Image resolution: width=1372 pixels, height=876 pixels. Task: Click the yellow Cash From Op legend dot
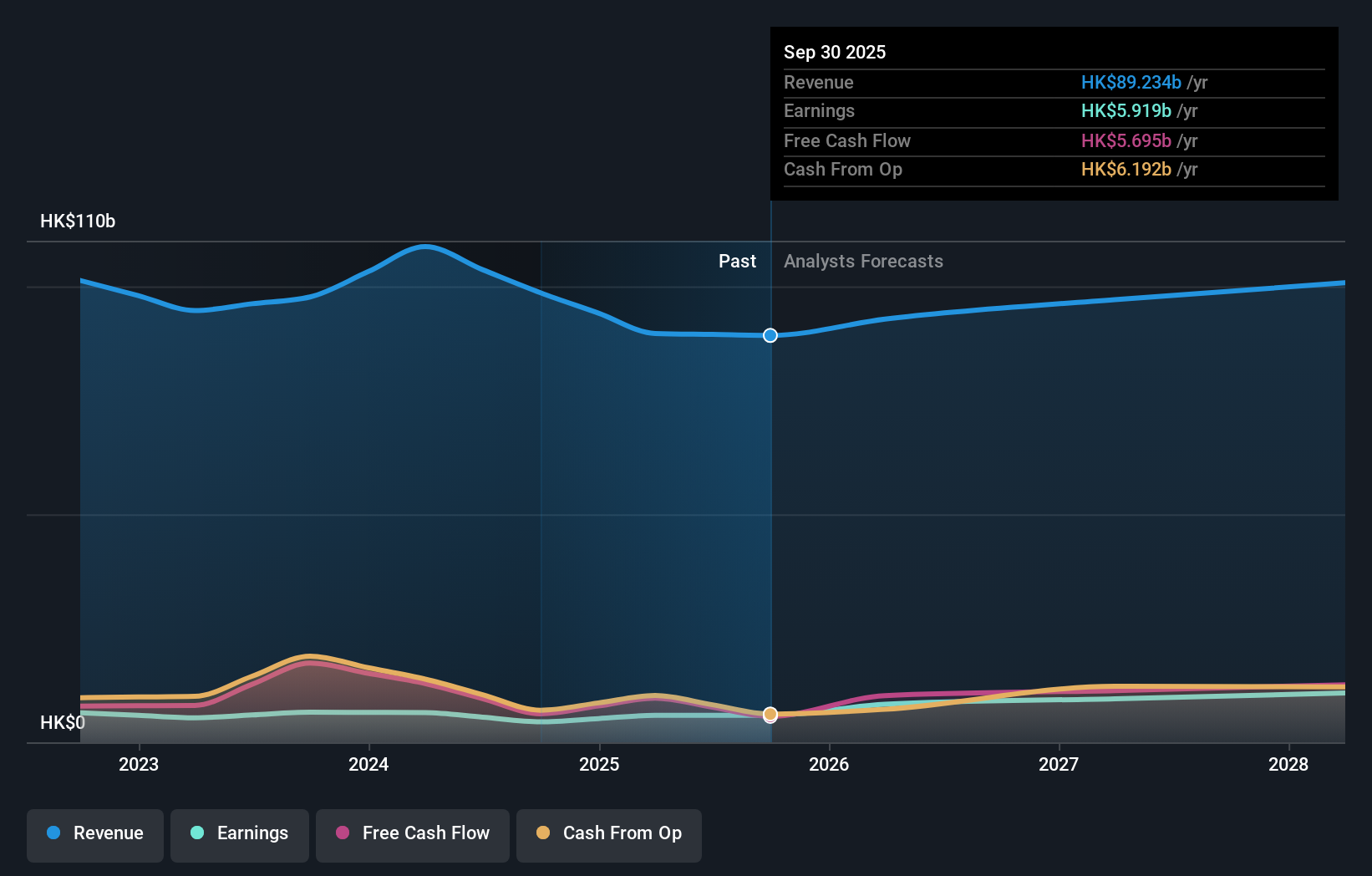tap(544, 833)
